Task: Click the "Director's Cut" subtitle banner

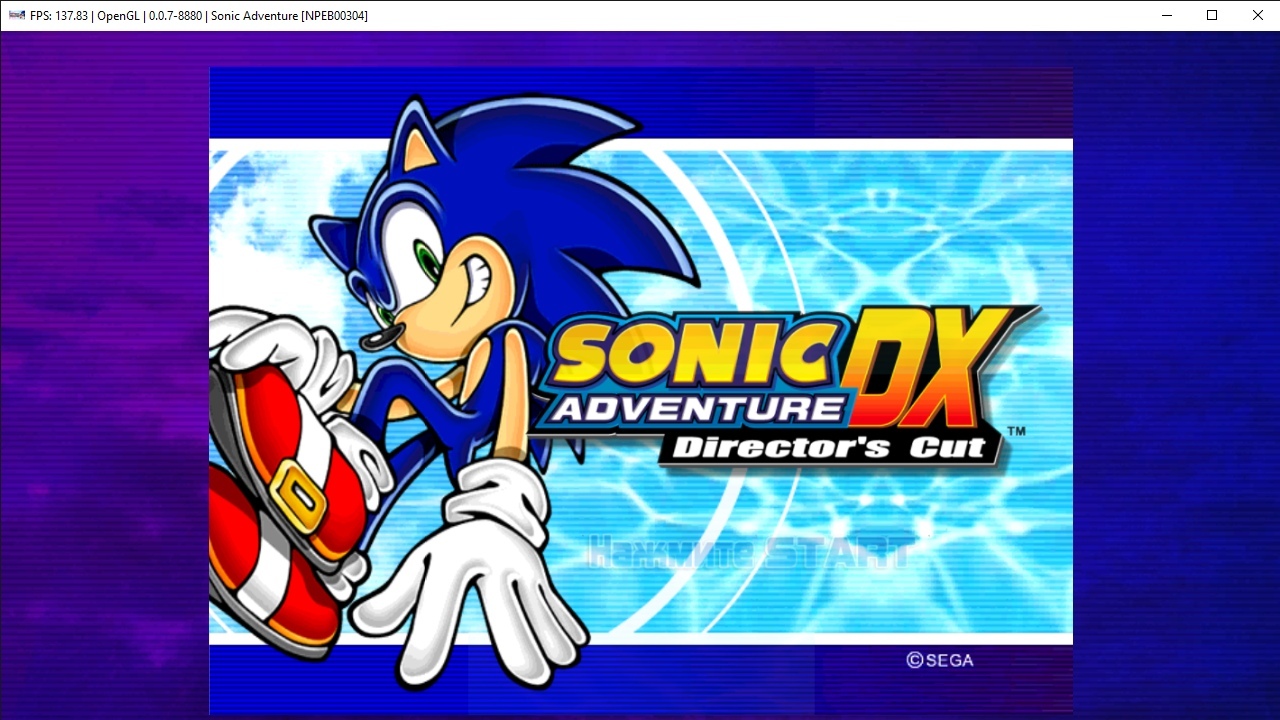Action: 830,446
